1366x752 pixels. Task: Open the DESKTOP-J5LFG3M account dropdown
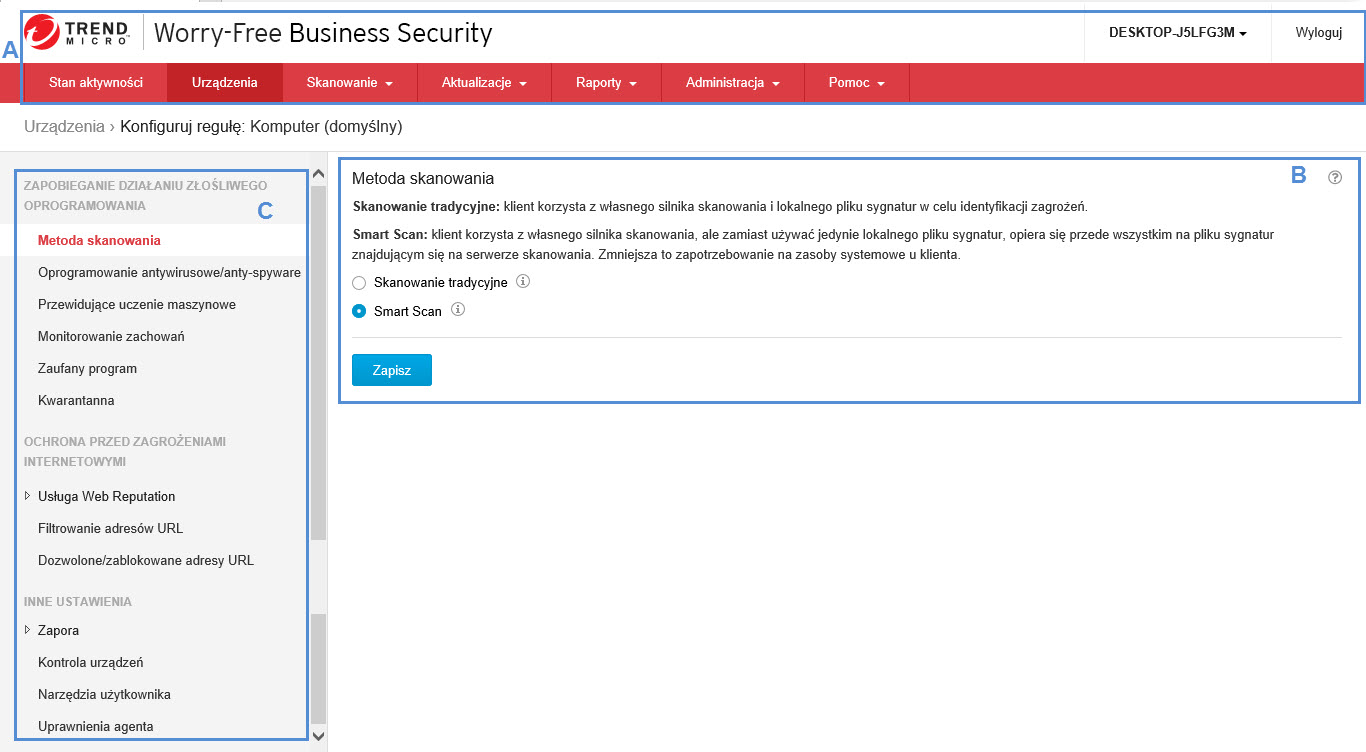coord(1177,32)
